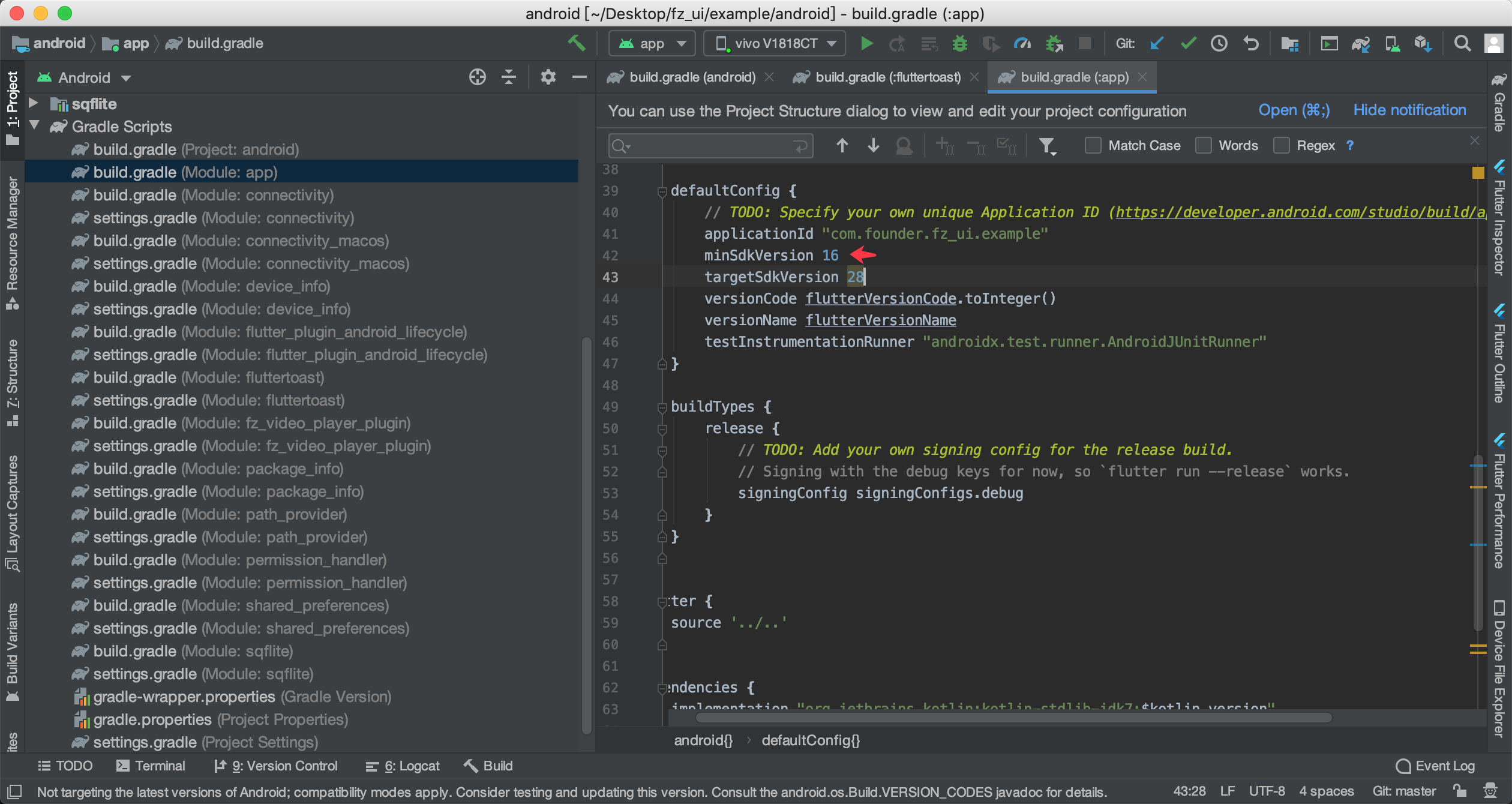Click the hammer Make Project icon
This screenshot has height=804, width=1512.
(576, 43)
